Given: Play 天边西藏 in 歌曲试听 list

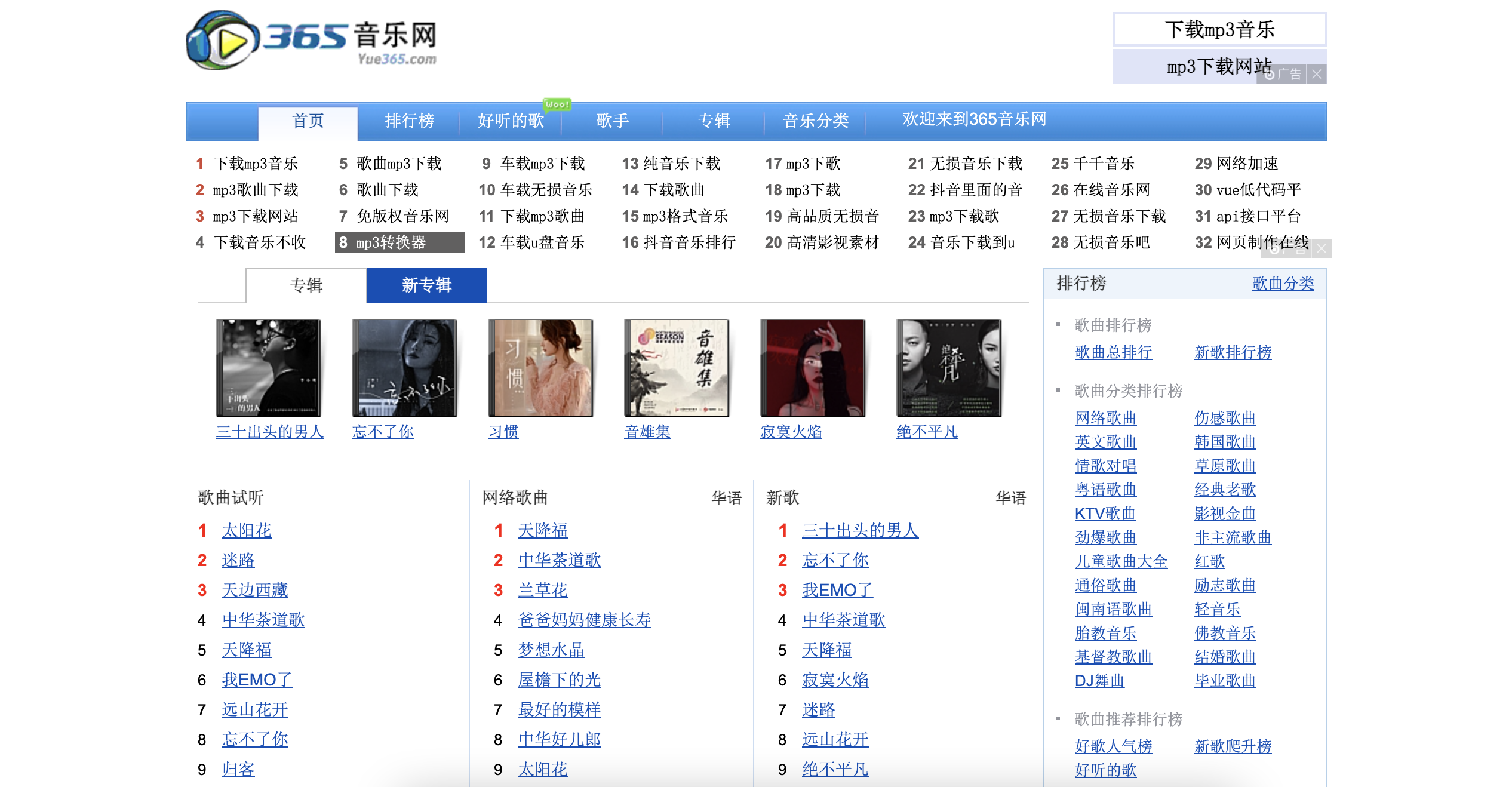Looking at the screenshot, I should tap(255, 590).
